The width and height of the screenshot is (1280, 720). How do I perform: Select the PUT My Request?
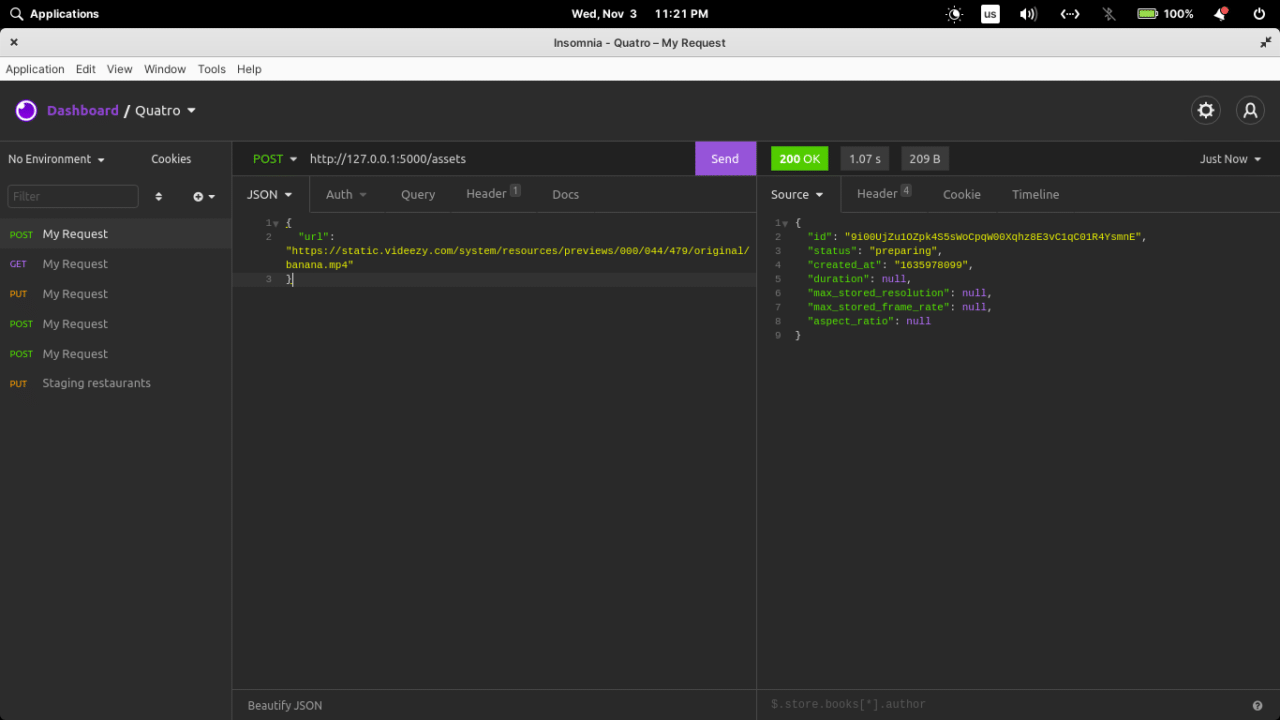point(116,294)
